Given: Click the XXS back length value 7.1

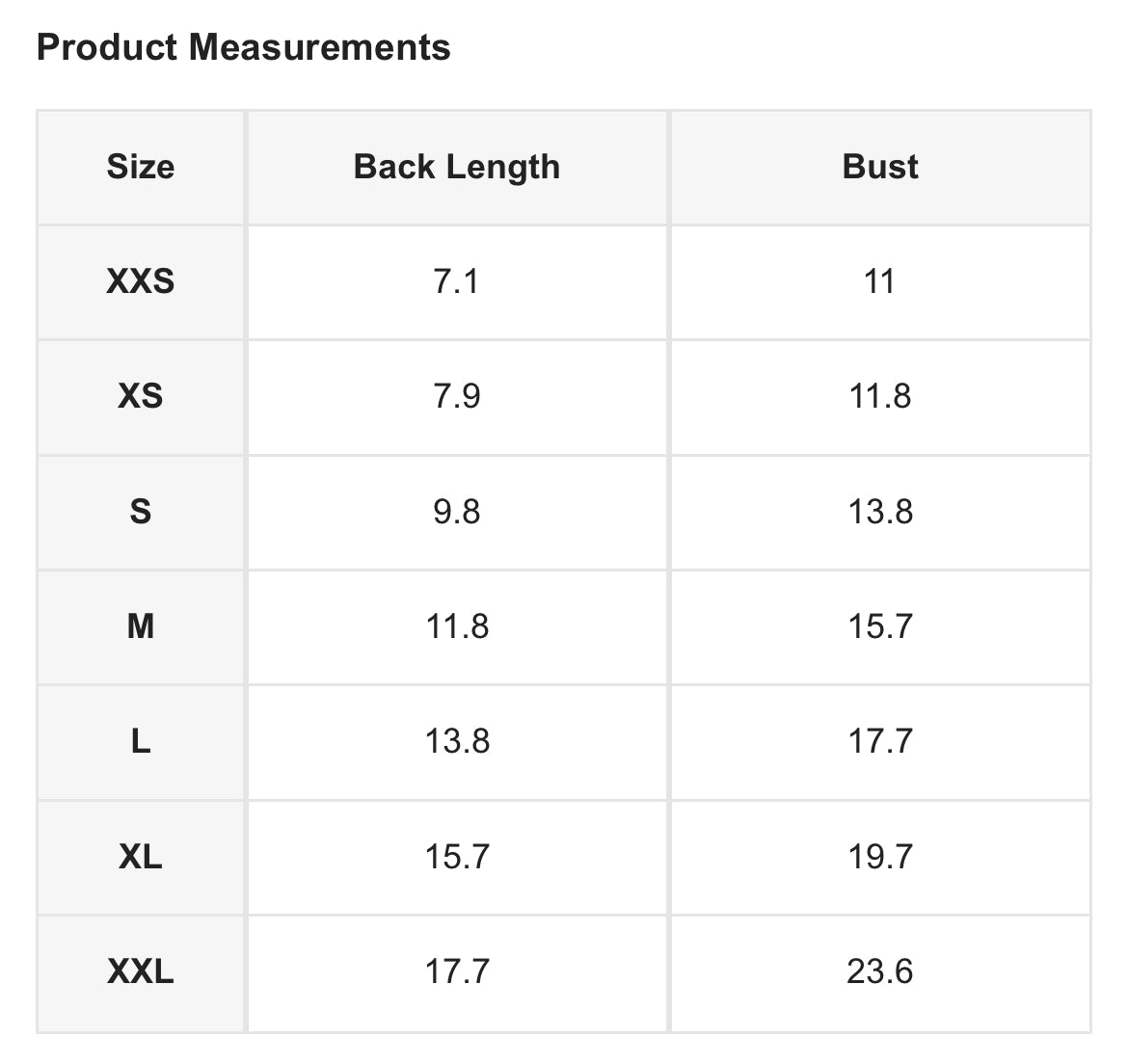Looking at the screenshot, I should pos(457,281).
